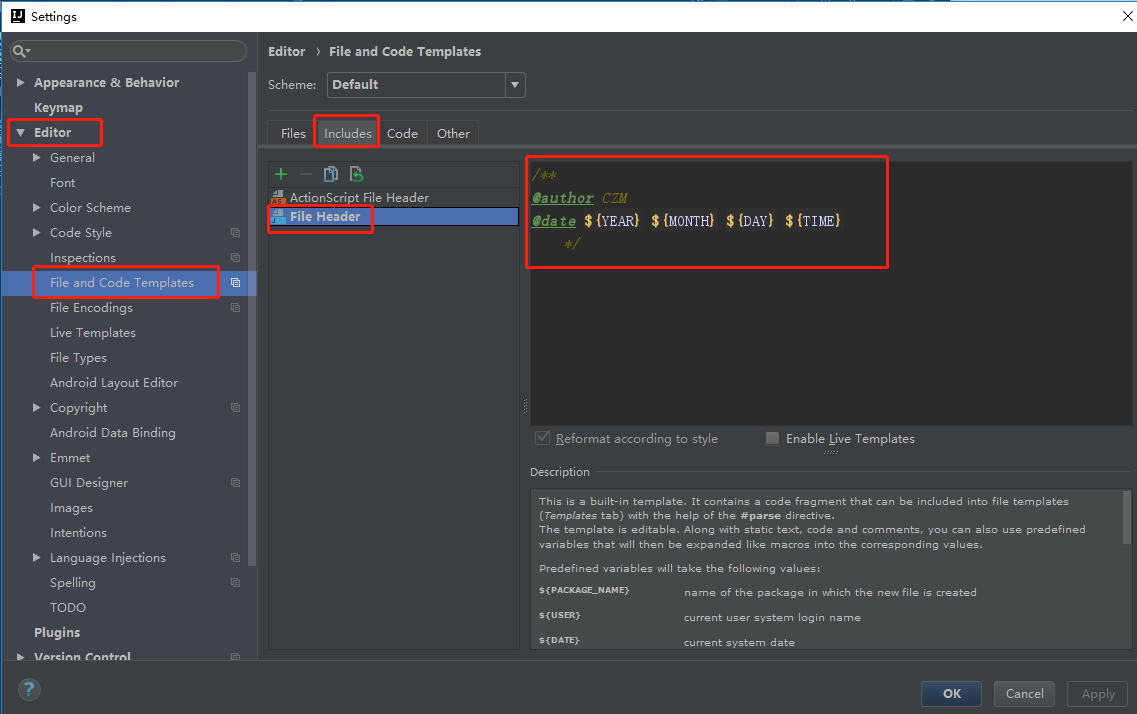This screenshot has height=714, width=1137.
Task: Expand Appearance & Behavior section
Action: (20, 83)
